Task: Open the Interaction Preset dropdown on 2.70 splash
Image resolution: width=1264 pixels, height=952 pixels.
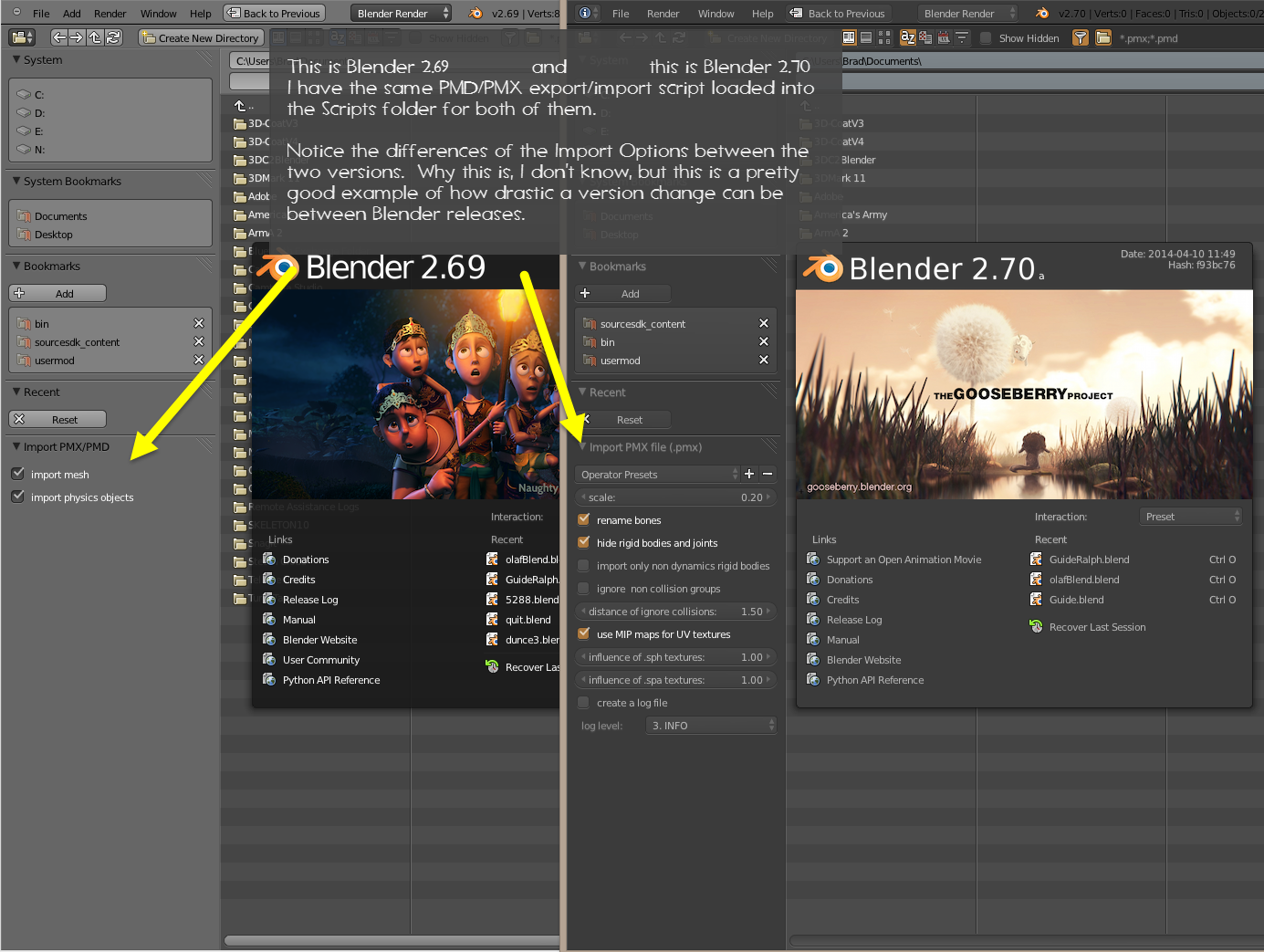Action: 1191,517
